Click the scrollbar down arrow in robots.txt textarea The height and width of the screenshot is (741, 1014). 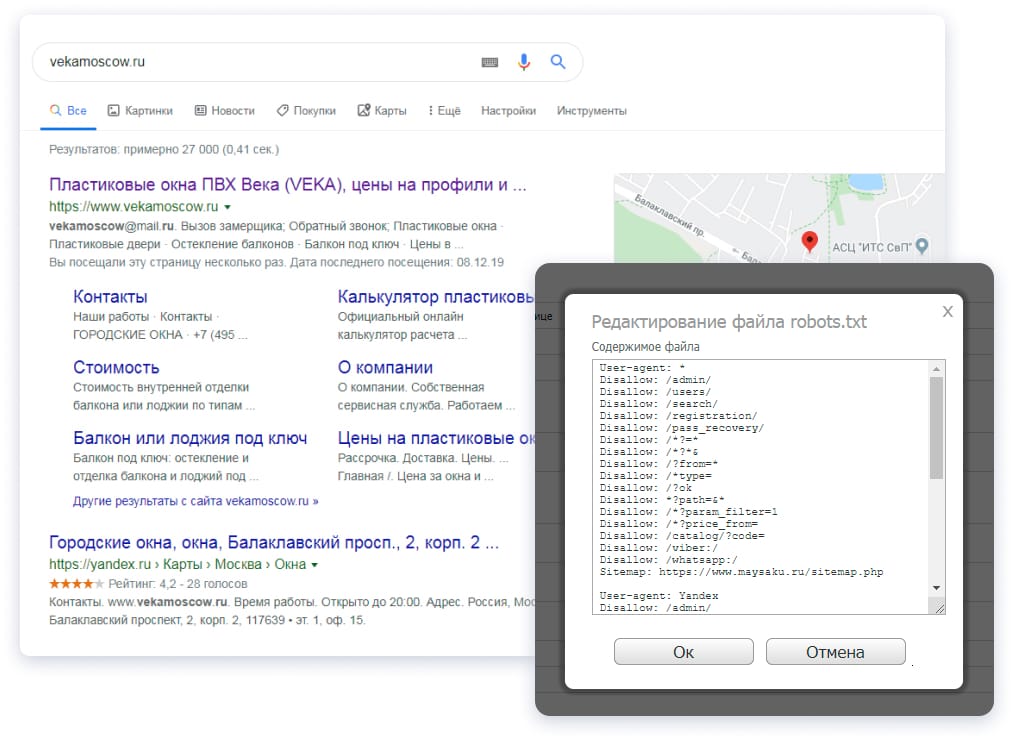click(936, 588)
